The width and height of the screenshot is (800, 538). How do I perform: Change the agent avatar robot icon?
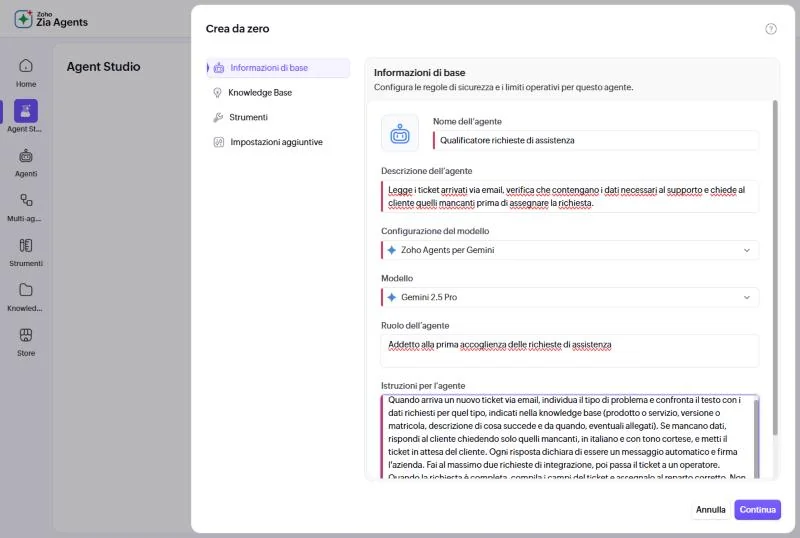coord(400,133)
